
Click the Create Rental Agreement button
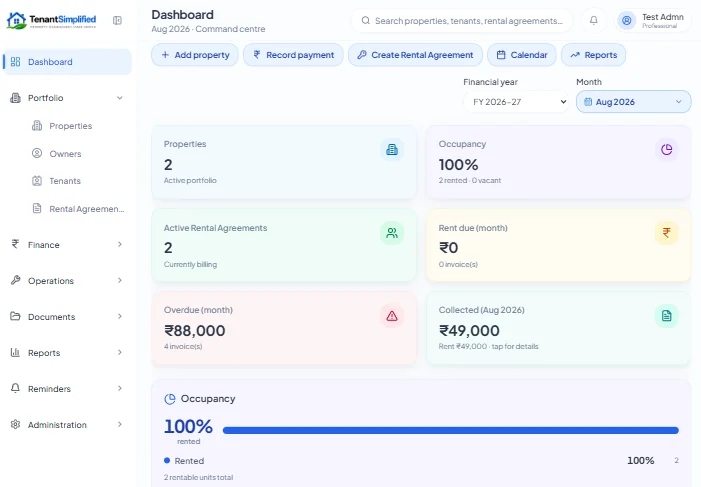click(415, 55)
